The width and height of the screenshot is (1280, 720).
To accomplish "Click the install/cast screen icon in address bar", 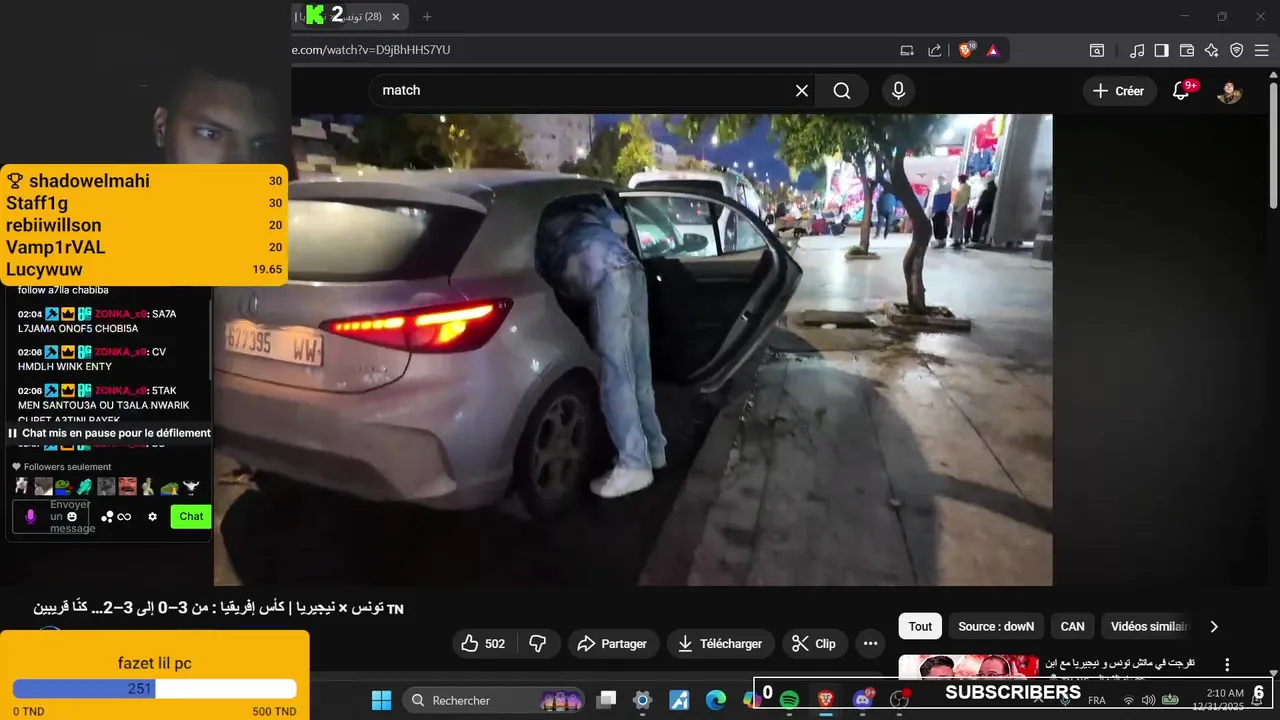I will [x=907, y=50].
